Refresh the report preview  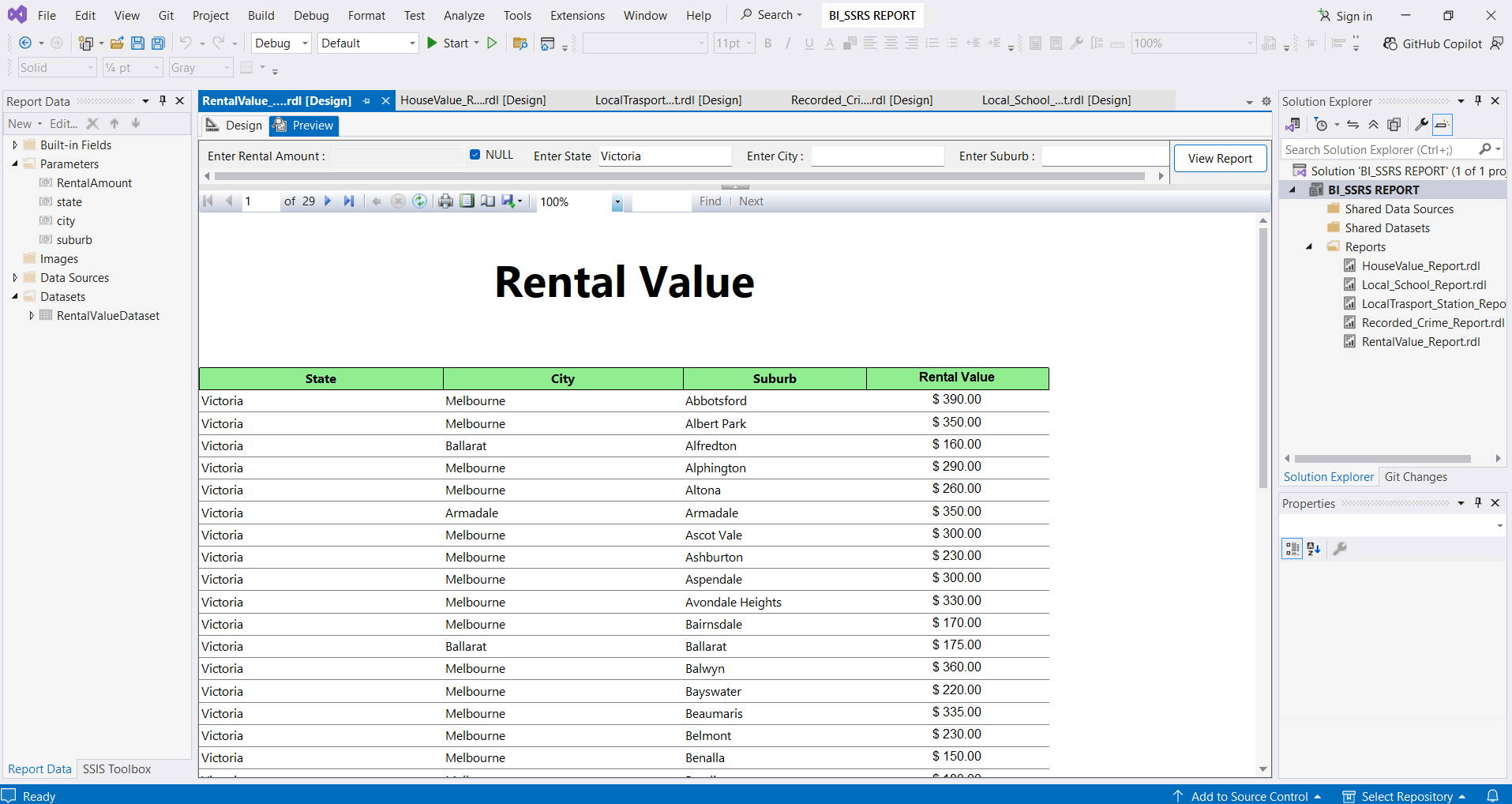(x=419, y=201)
